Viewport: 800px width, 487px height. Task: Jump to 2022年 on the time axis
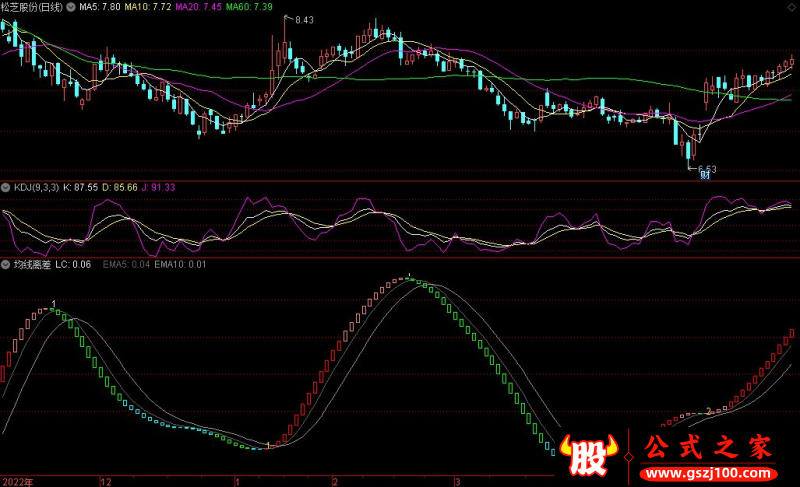click(17, 481)
